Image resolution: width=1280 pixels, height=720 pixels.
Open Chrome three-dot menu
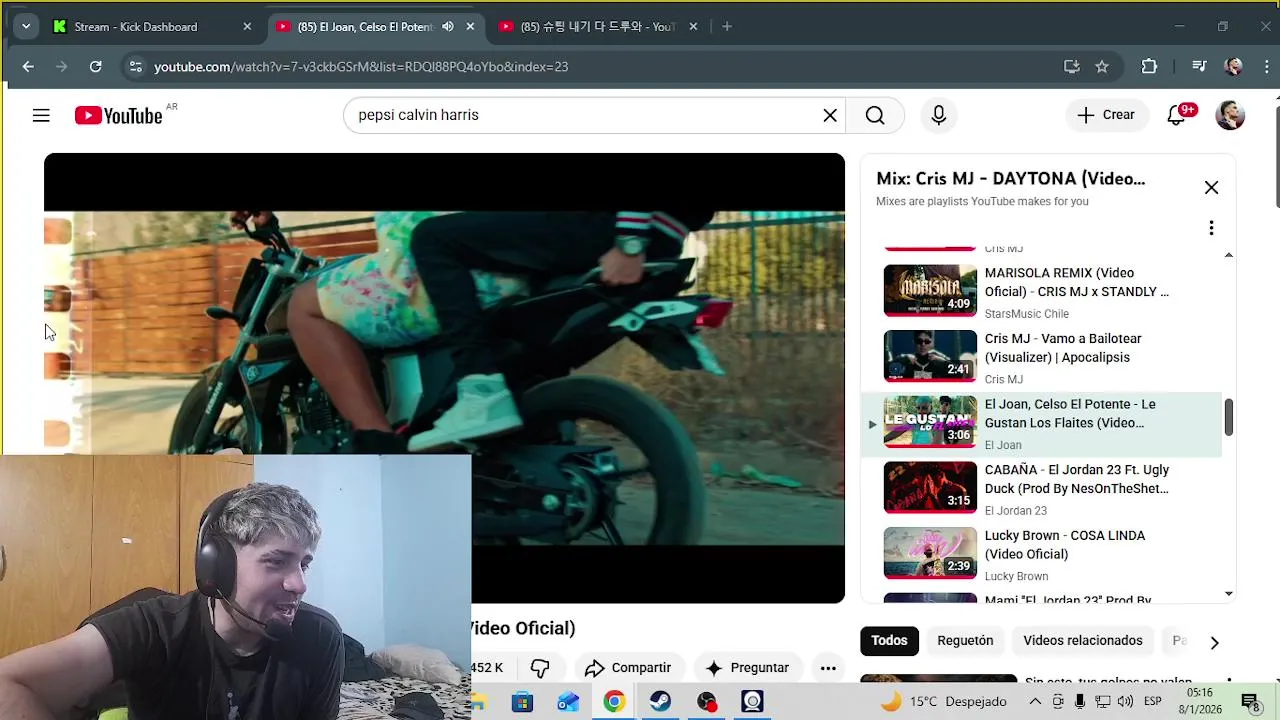coord(1267,67)
